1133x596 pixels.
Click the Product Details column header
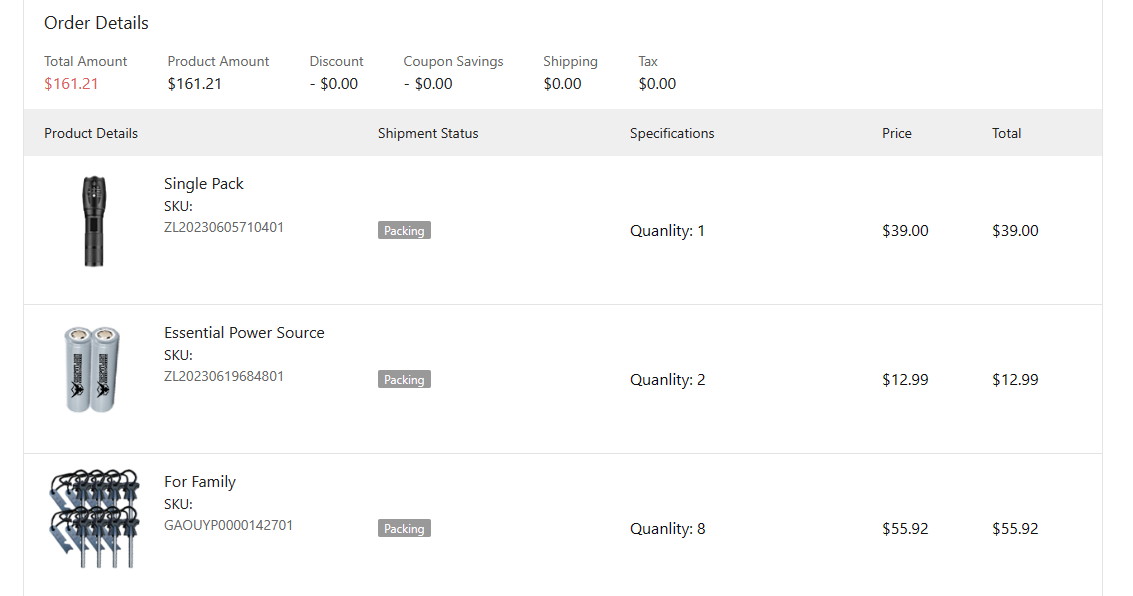coord(91,133)
